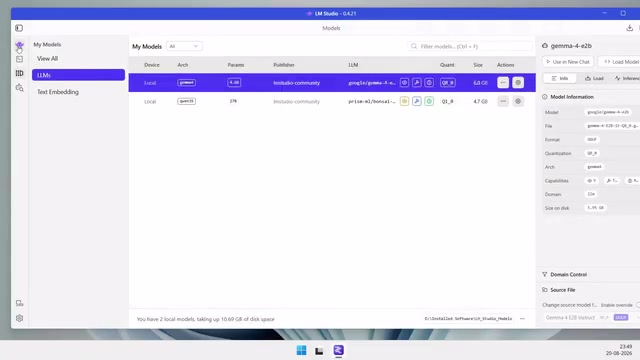This screenshot has height=360, width=640.
Task: Open more actions ellipsis for gemma row
Action: pos(503,82)
